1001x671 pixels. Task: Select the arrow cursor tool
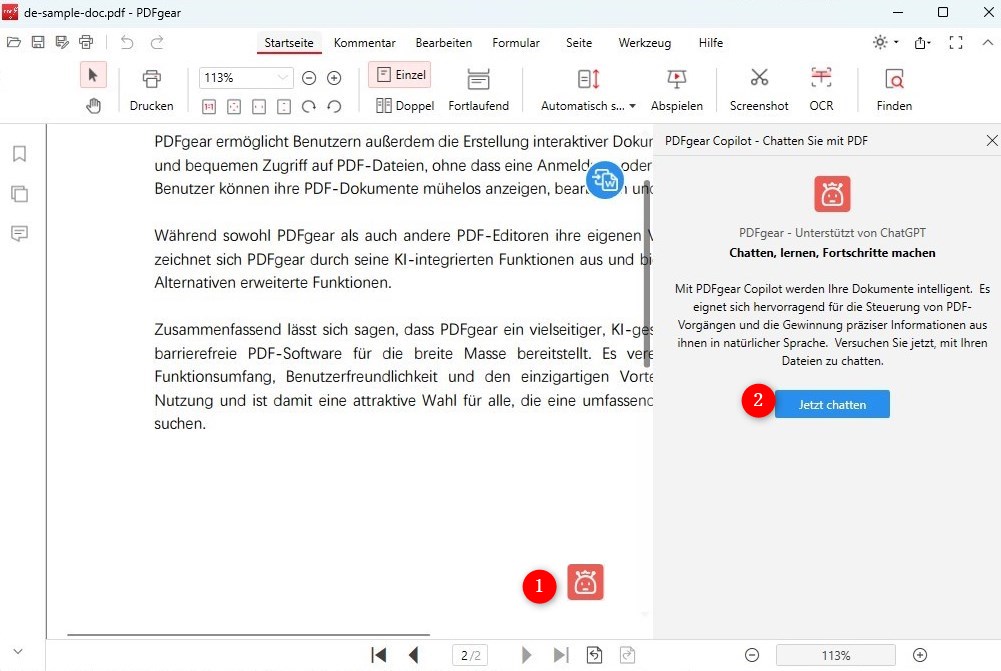pyautogui.click(x=93, y=75)
